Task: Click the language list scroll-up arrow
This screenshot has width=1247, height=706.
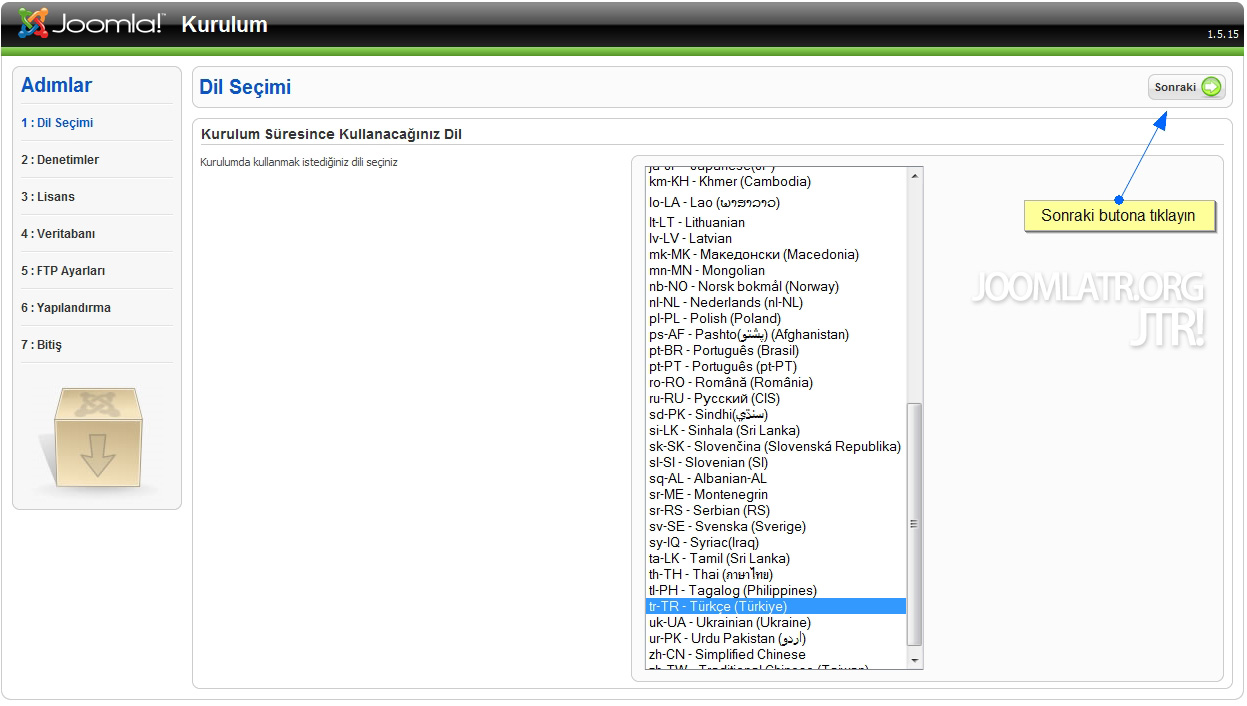Action: tap(914, 176)
